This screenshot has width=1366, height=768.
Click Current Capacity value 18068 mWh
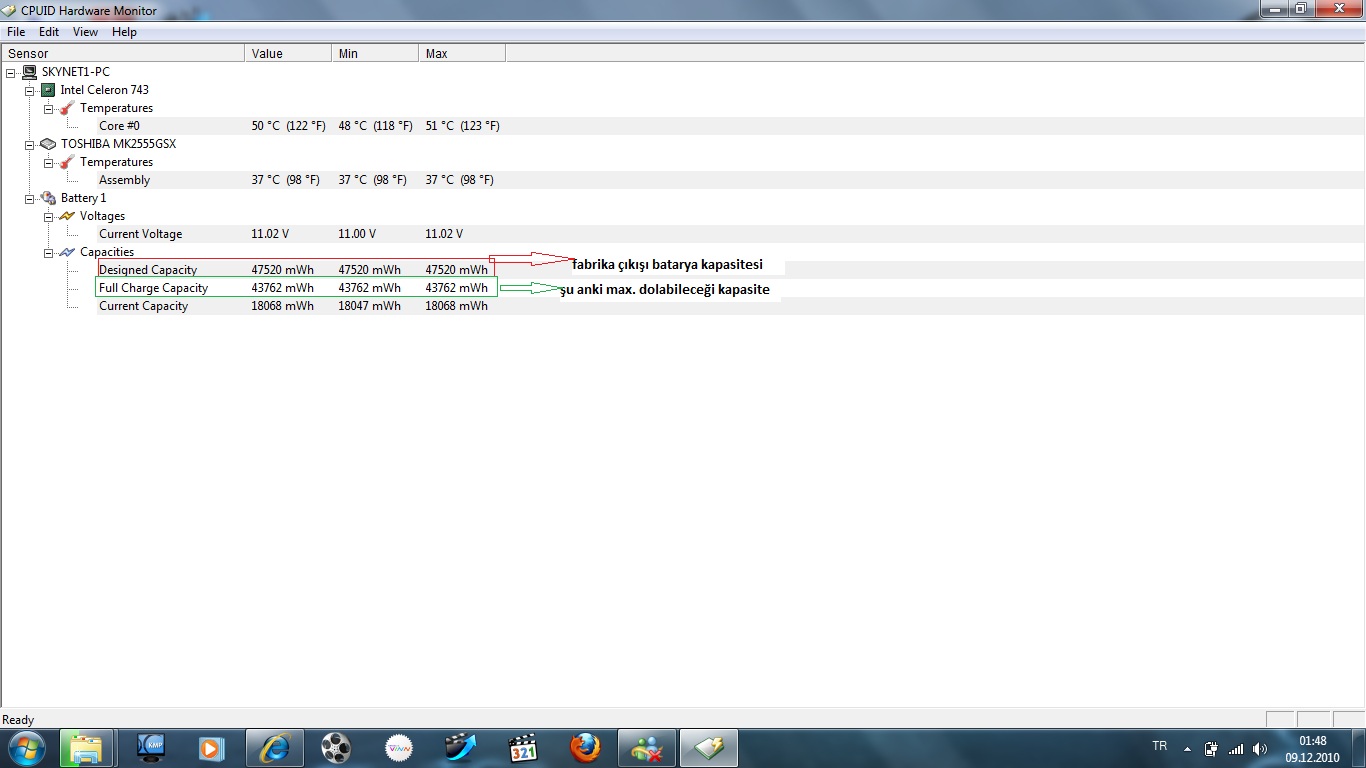tap(282, 306)
